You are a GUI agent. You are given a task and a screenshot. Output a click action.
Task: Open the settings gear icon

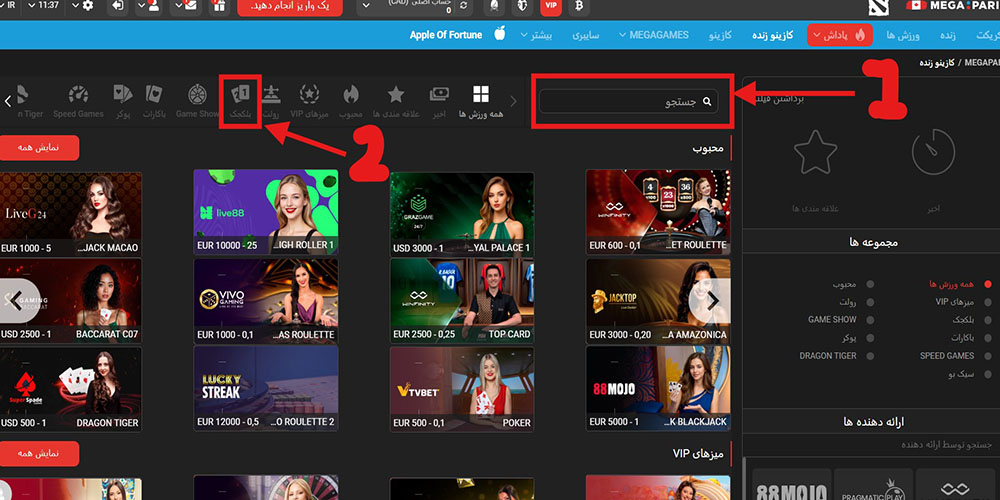[88, 6]
